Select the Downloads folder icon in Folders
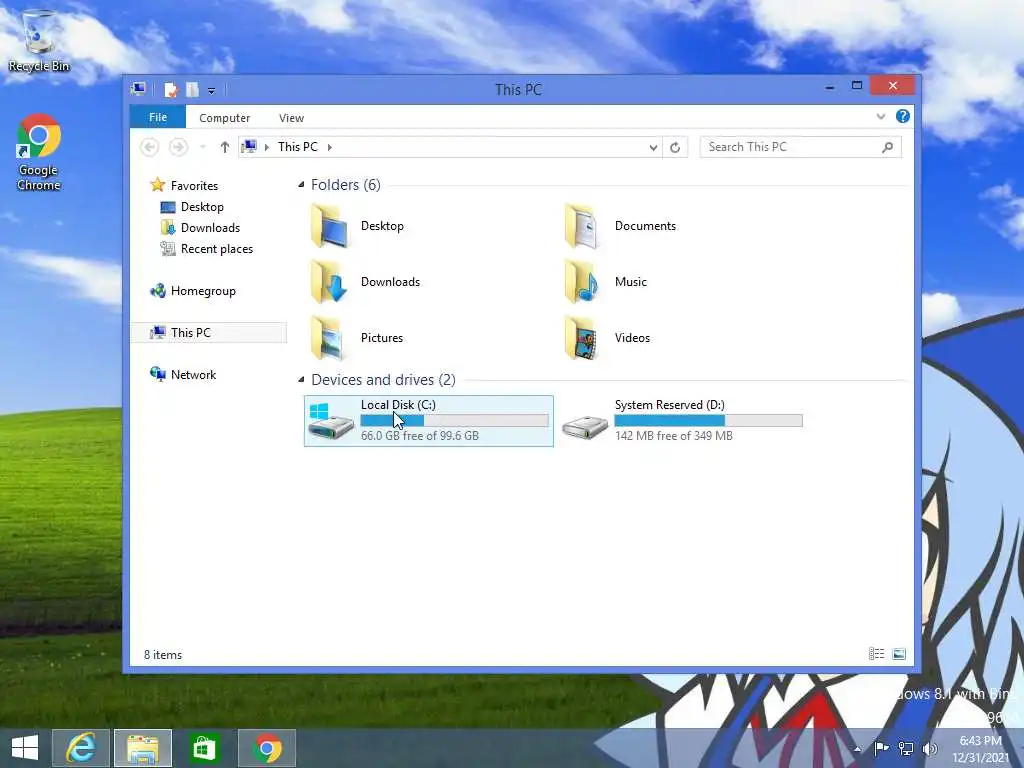The image size is (1024, 768). pyautogui.click(x=329, y=282)
